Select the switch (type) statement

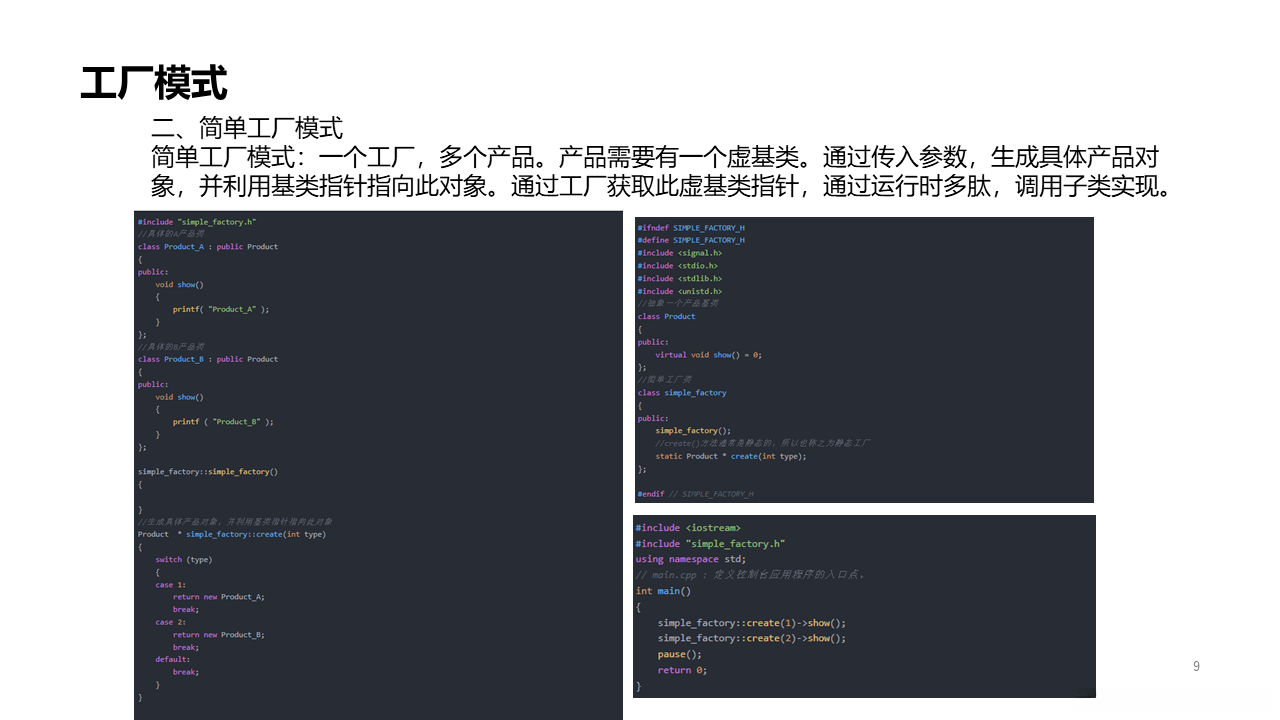tap(181, 558)
